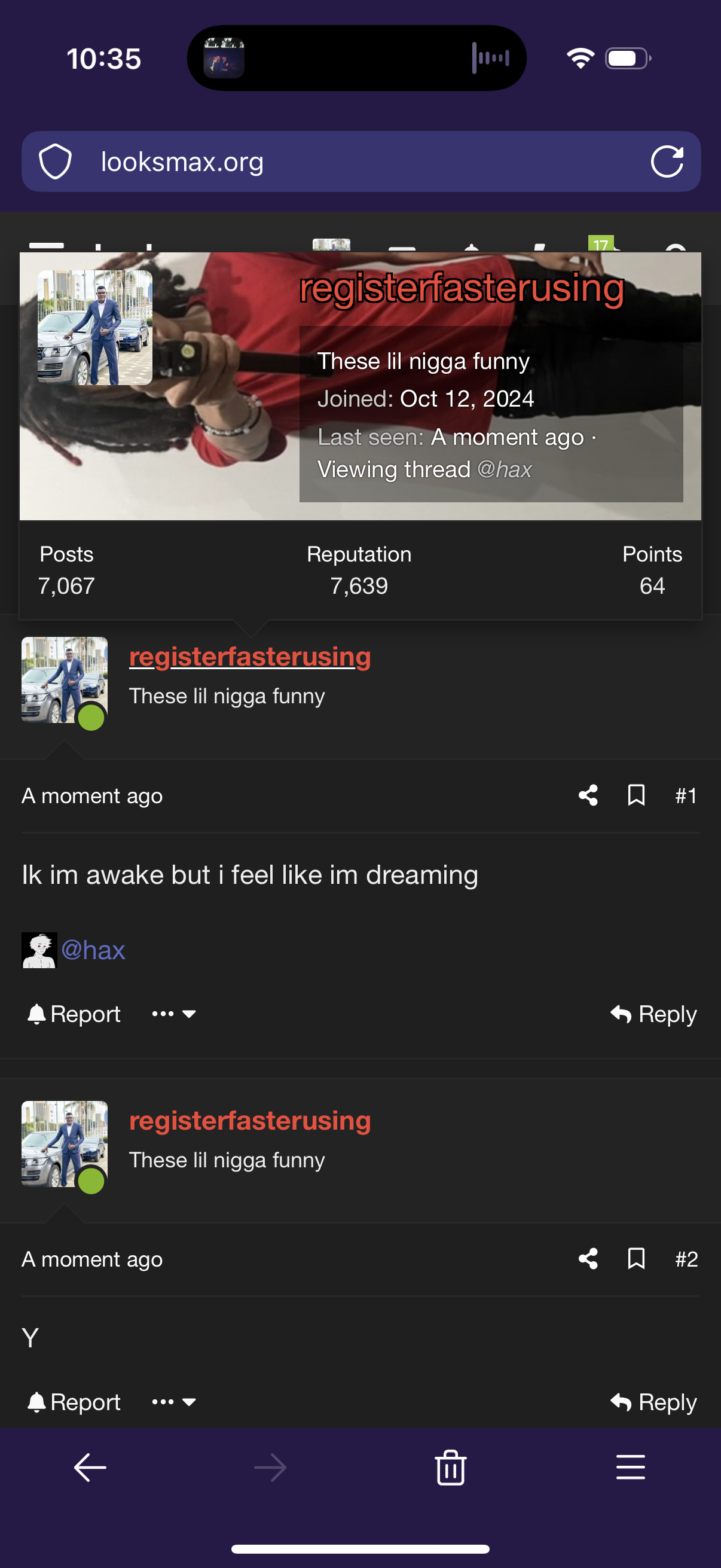Reply to the first post
Viewport: 721px width, 1568px height.
(653, 1014)
